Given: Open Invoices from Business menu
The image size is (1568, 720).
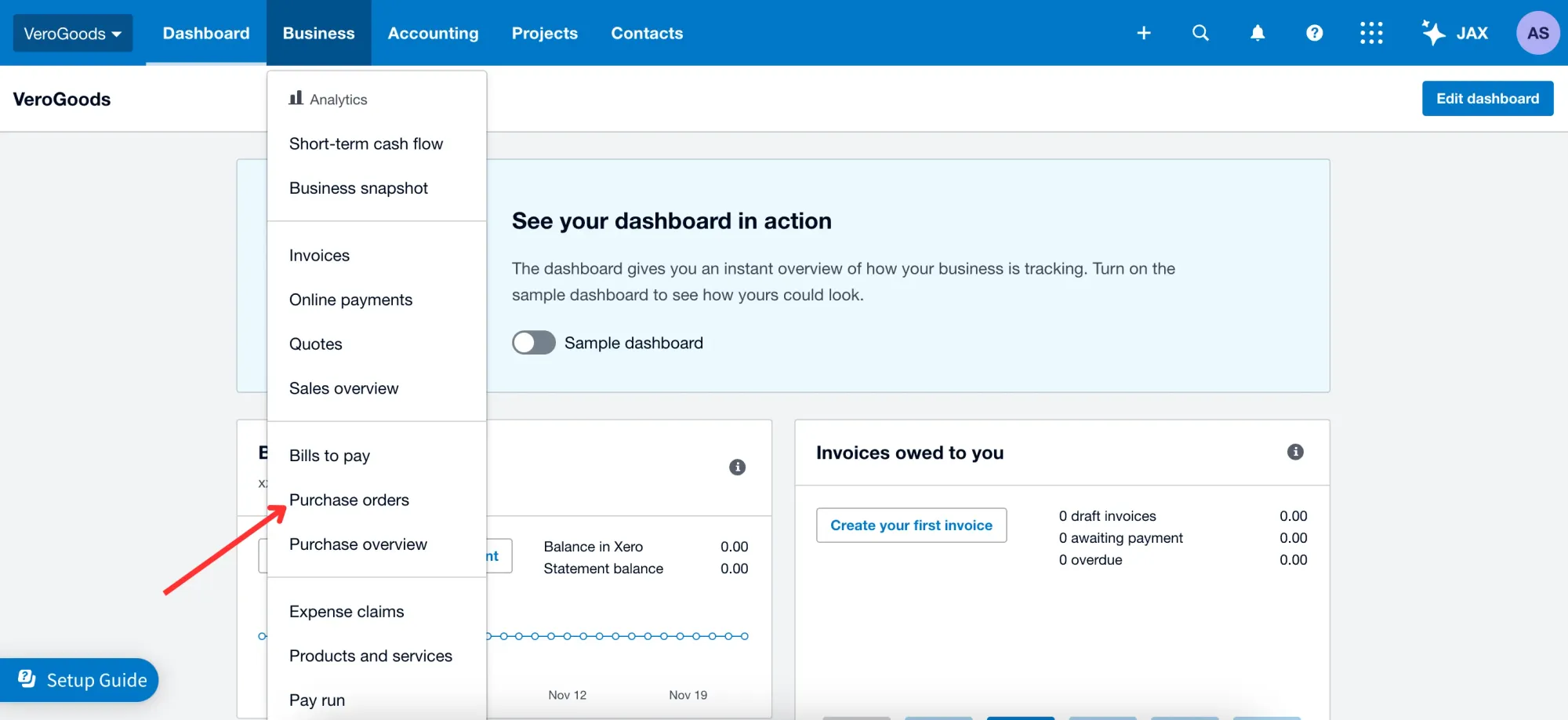Looking at the screenshot, I should point(376,256).
